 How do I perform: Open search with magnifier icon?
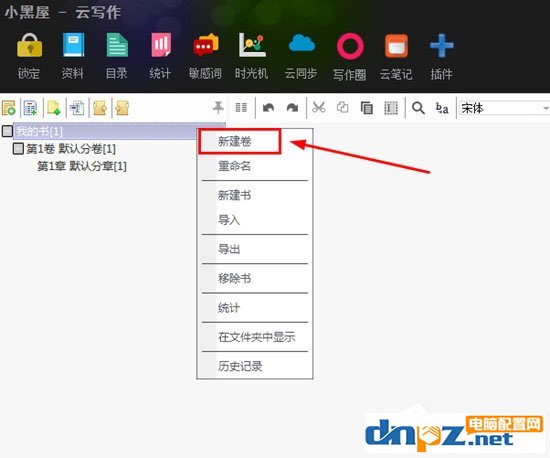[418, 108]
